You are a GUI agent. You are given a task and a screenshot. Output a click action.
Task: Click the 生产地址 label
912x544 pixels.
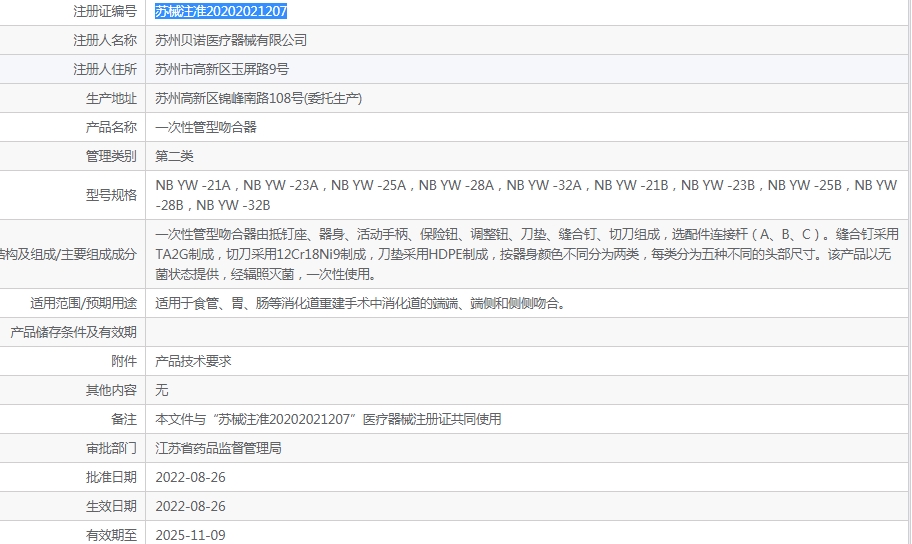(111, 98)
